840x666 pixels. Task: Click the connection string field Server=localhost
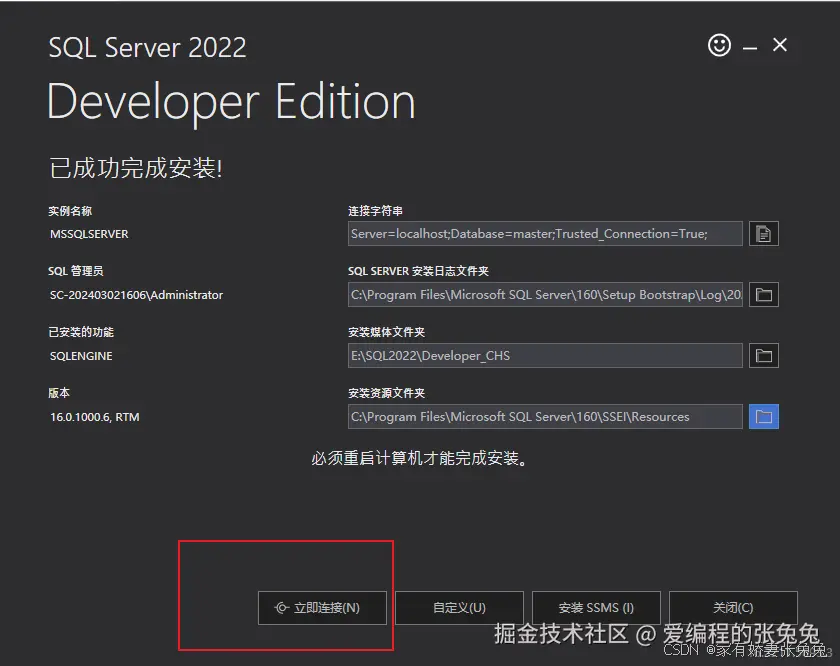tap(545, 234)
